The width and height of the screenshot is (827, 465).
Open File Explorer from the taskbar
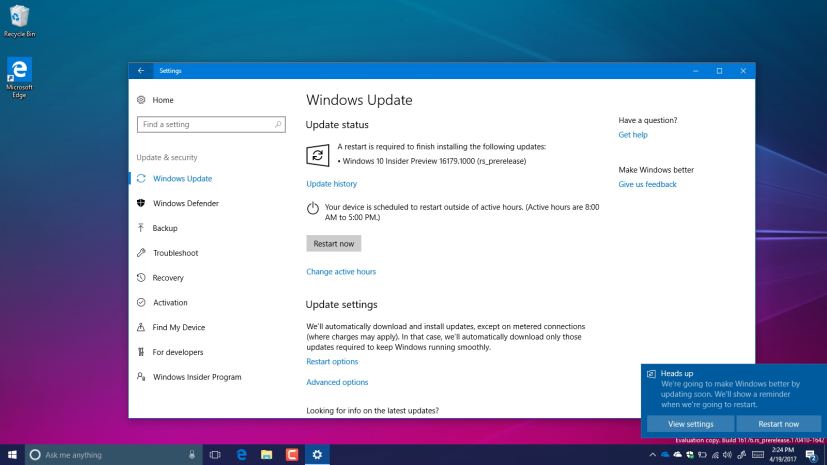(266, 454)
